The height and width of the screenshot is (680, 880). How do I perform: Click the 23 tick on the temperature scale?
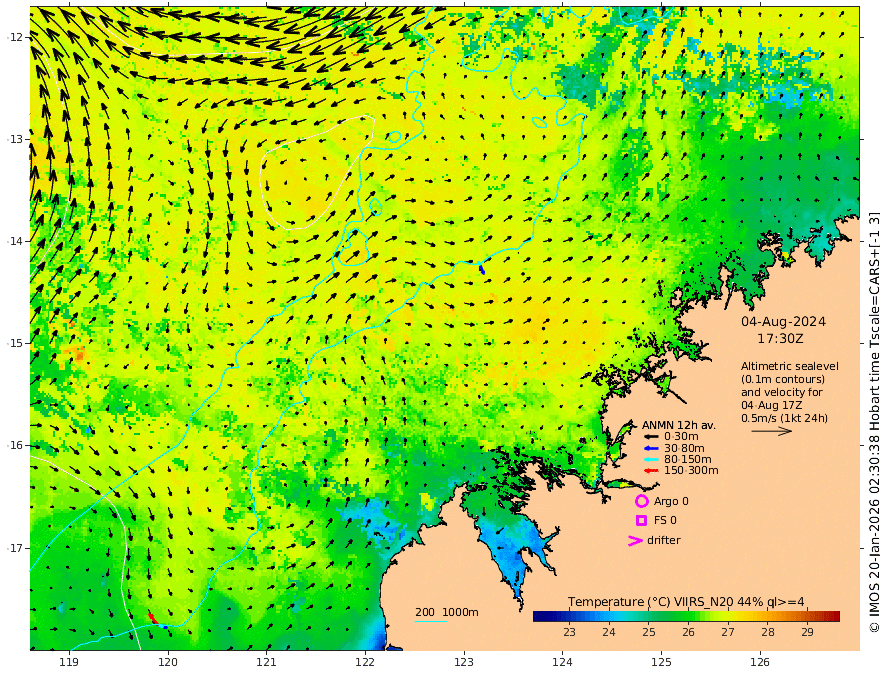[569, 632]
